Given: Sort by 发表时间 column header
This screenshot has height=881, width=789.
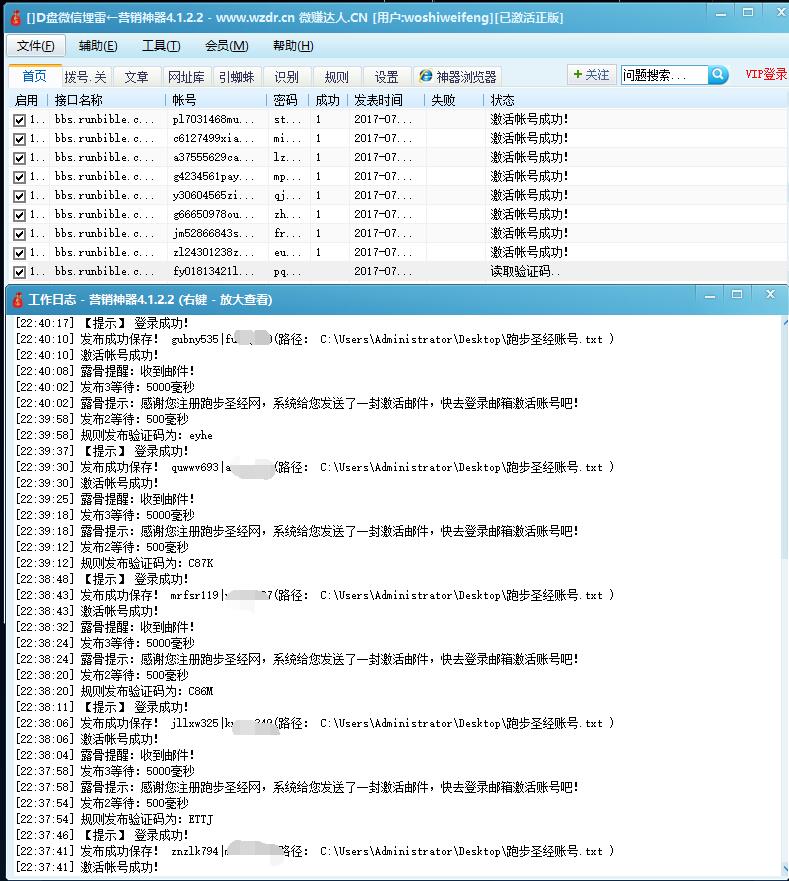Looking at the screenshot, I should coord(387,100).
